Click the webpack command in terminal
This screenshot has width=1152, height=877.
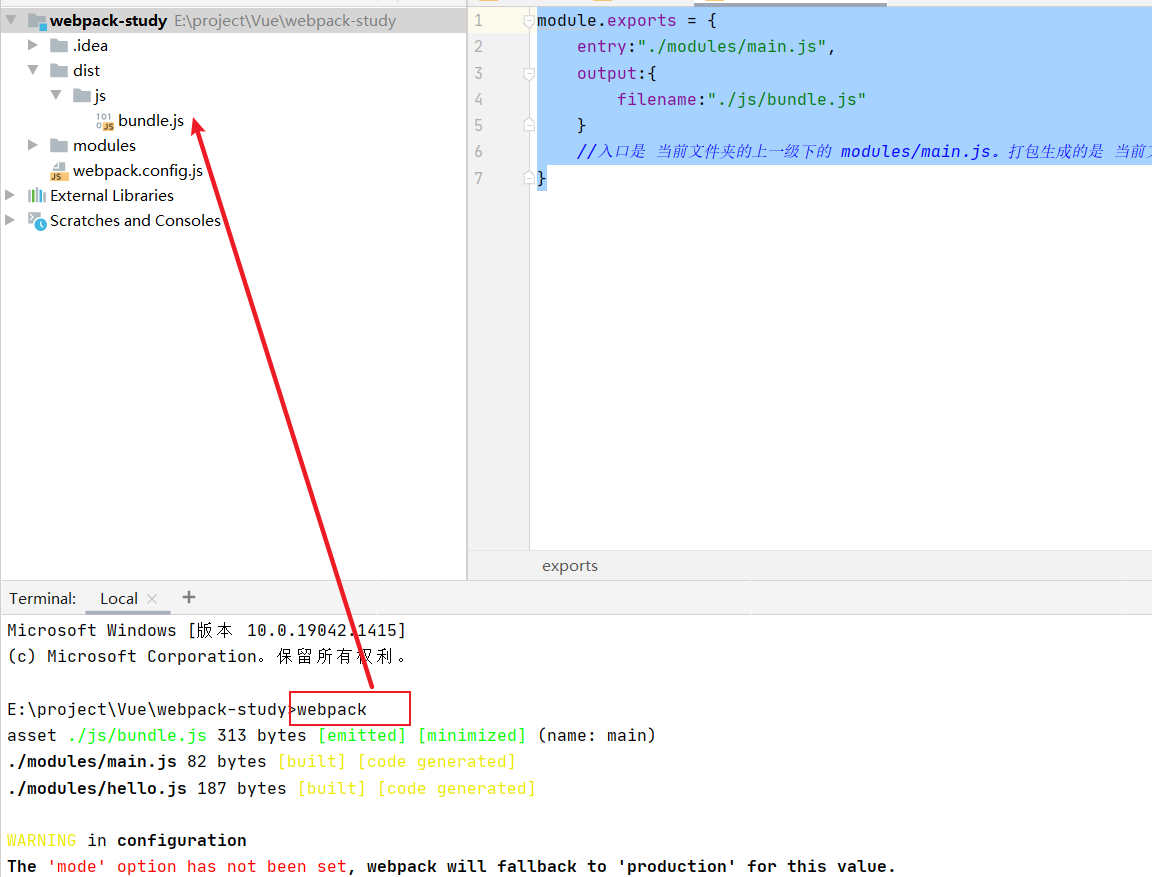pos(331,710)
